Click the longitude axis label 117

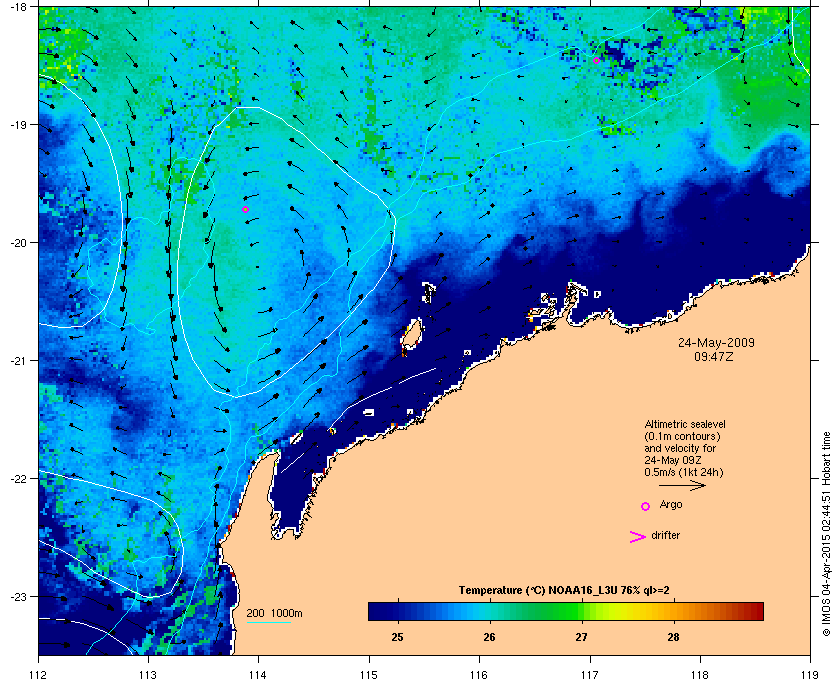tap(590, 675)
